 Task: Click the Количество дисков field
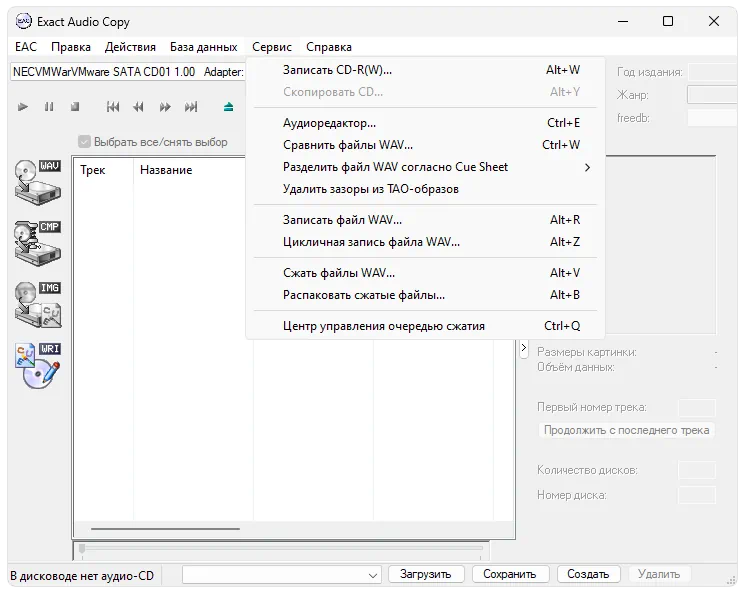click(697, 470)
